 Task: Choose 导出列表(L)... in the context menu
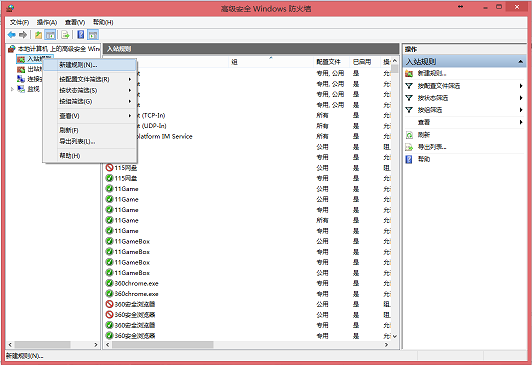tap(90, 141)
